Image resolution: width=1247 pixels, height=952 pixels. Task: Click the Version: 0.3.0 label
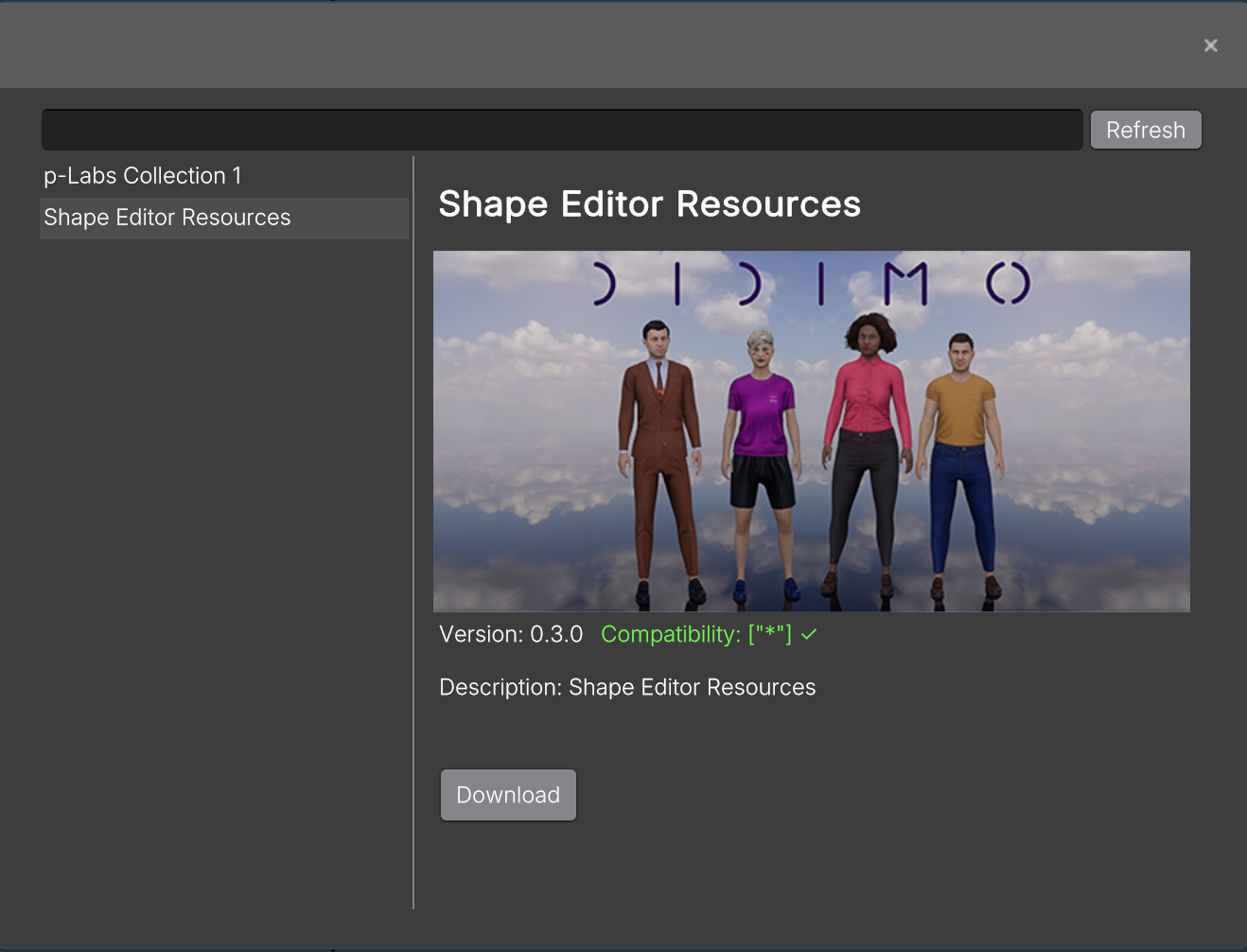511,634
